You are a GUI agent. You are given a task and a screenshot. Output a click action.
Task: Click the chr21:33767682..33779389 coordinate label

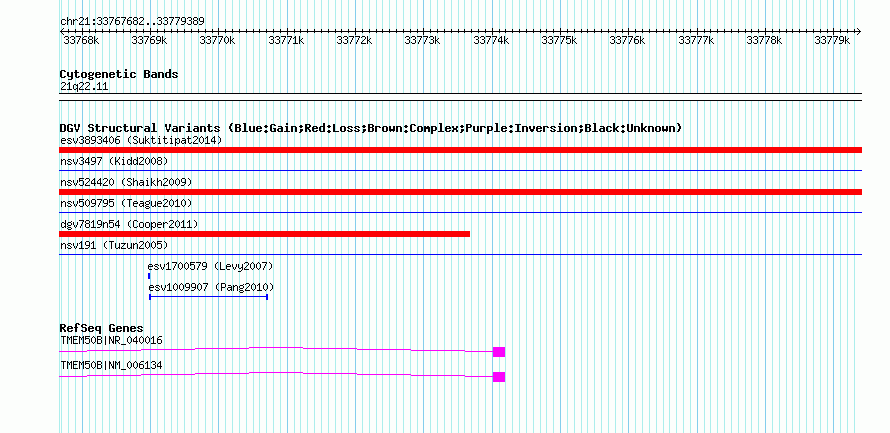132,22
